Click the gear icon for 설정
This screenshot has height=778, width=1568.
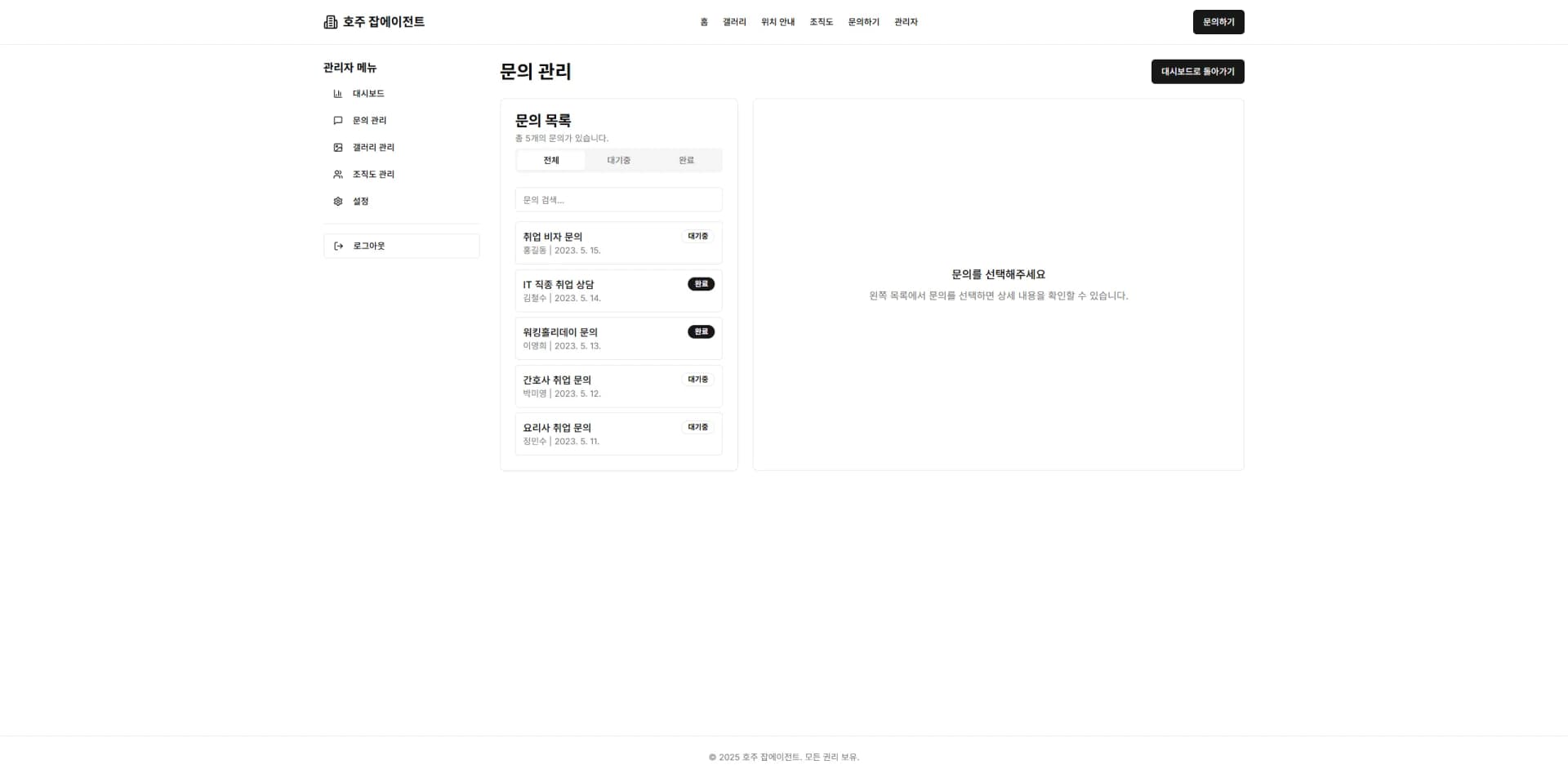point(338,202)
